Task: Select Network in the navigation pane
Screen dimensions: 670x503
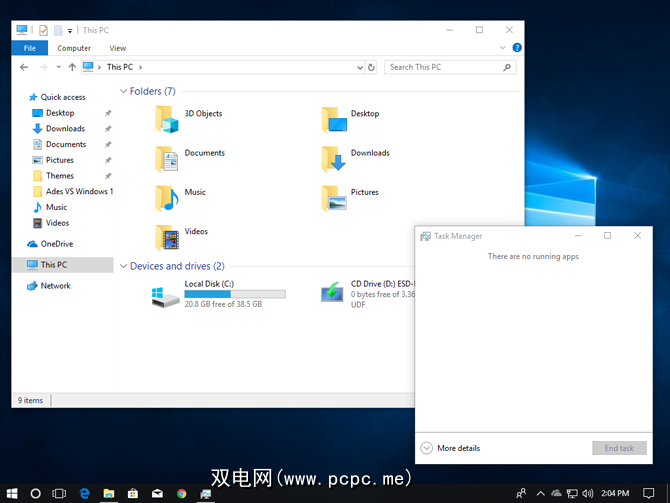Action: tap(55, 286)
